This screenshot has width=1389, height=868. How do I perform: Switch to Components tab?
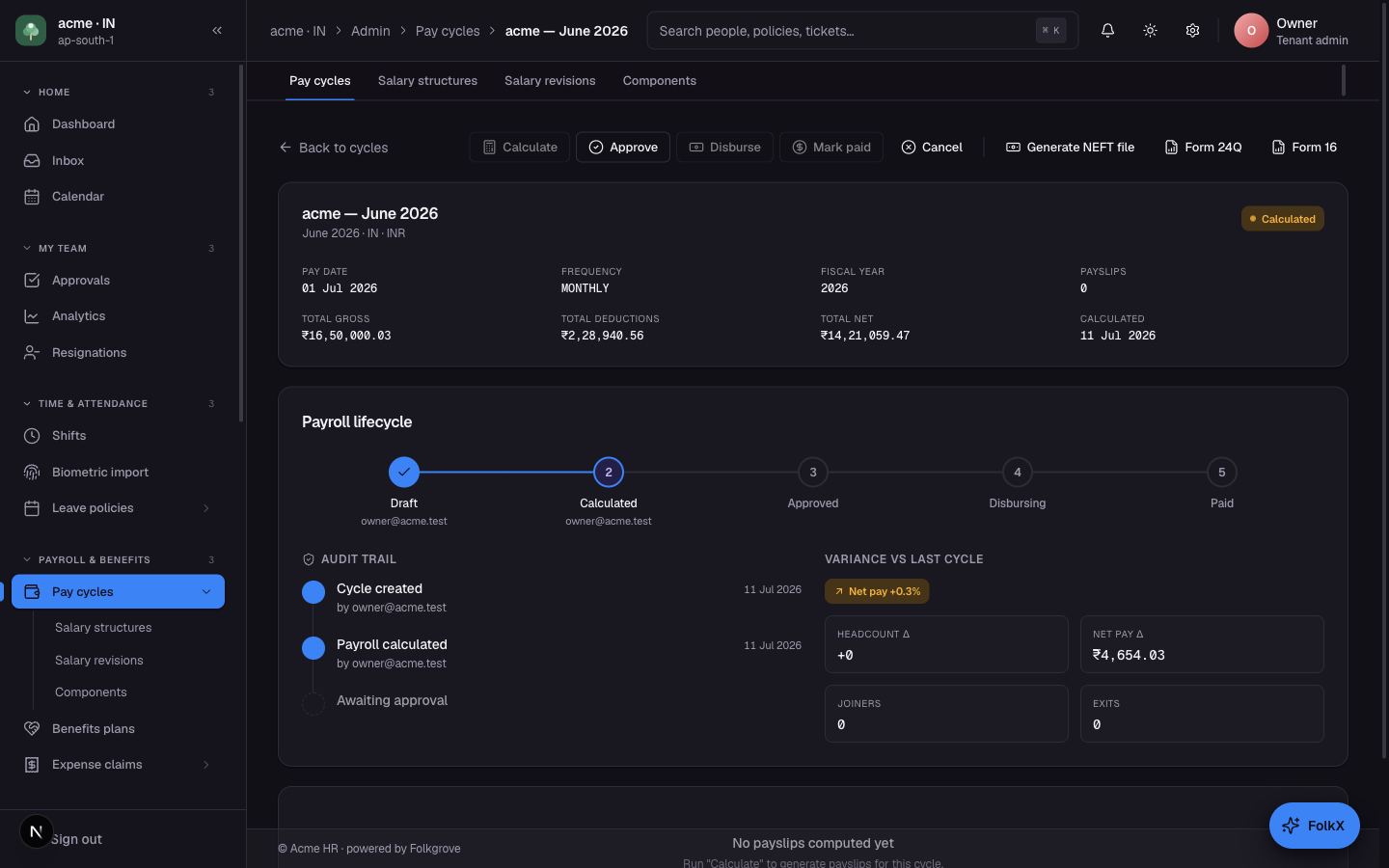click(660, 81)
